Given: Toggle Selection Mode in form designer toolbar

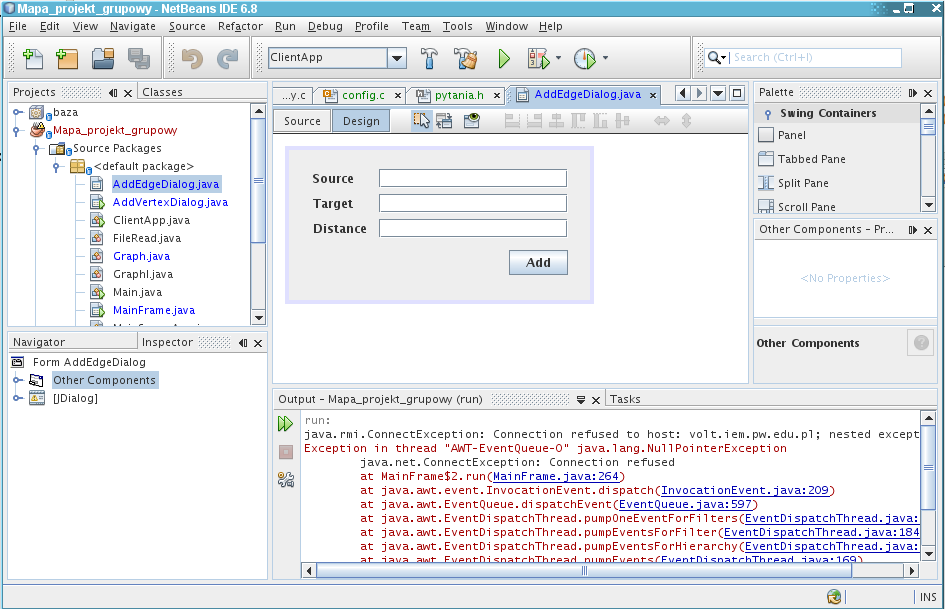Looking at the screenshot, I should [x=422, y=121].
